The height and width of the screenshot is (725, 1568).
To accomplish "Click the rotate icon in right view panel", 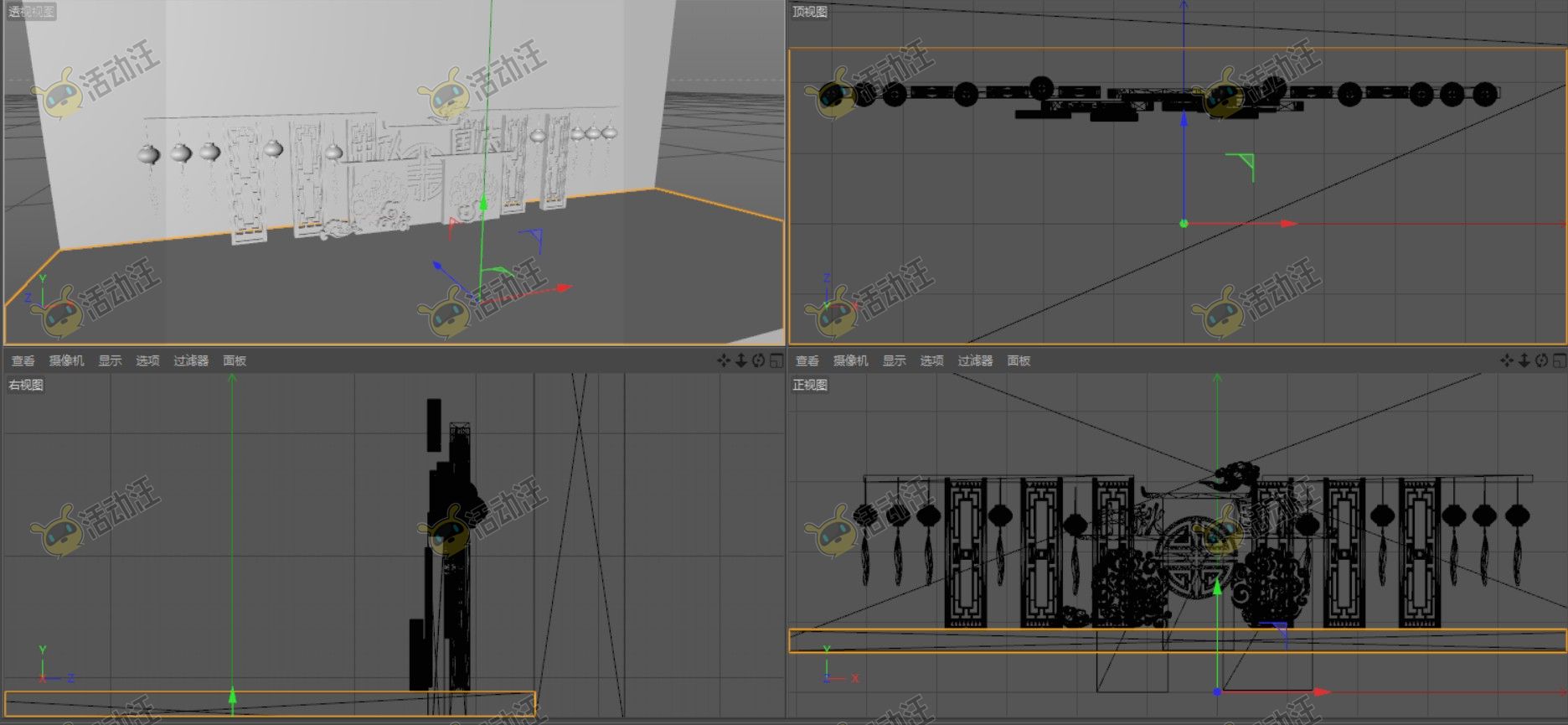I will coord(758,360).
